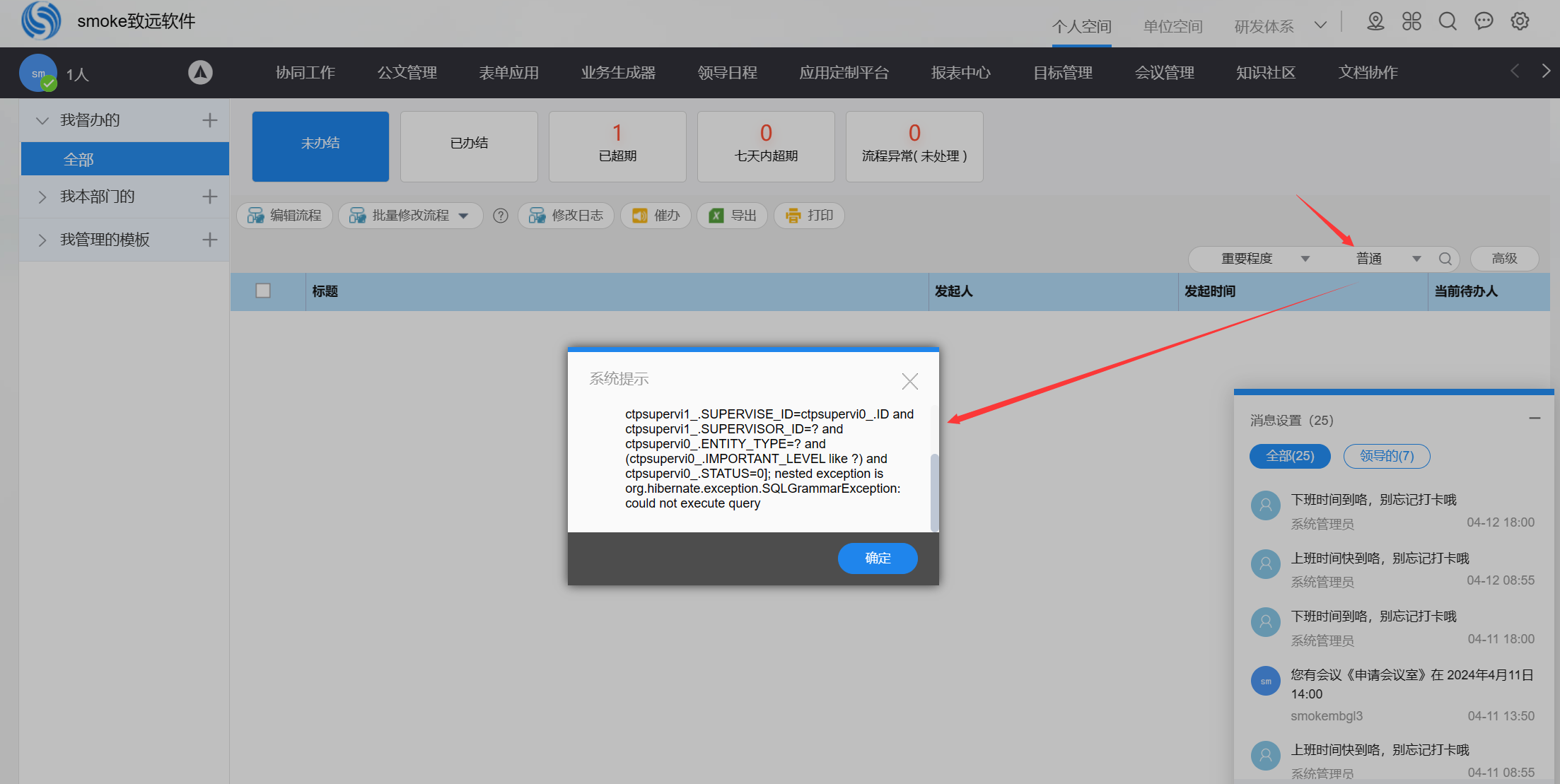Open the 公文管理 menu
The height and width of the screenshot is (784, 1560).
407,72
